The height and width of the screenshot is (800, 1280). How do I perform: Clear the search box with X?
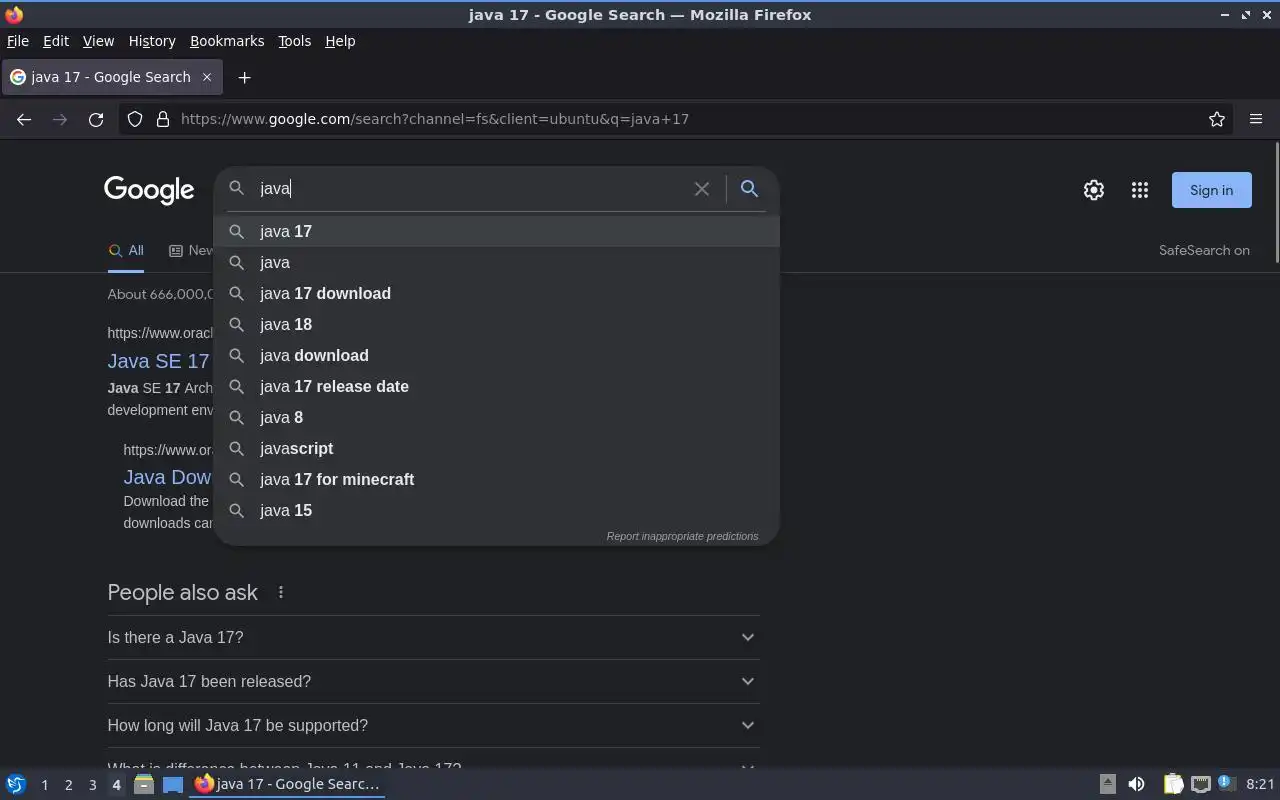pyautogui.click(x=702, y=188)
